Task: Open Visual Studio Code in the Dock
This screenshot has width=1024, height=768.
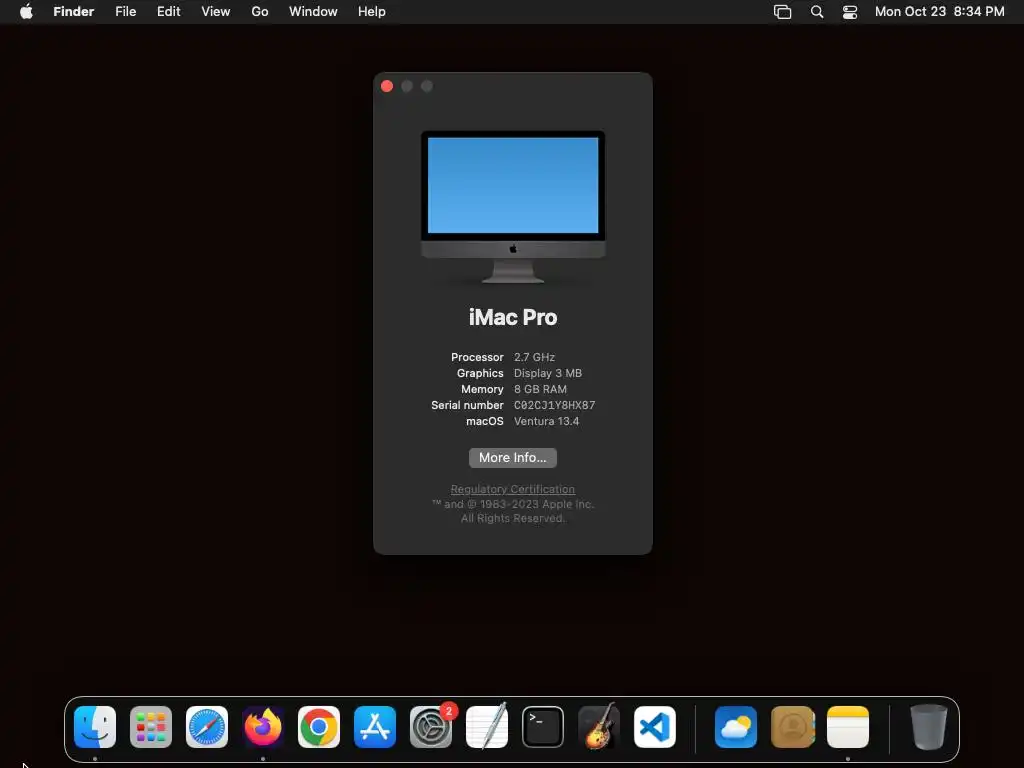Action: click(x=655, y=727)
